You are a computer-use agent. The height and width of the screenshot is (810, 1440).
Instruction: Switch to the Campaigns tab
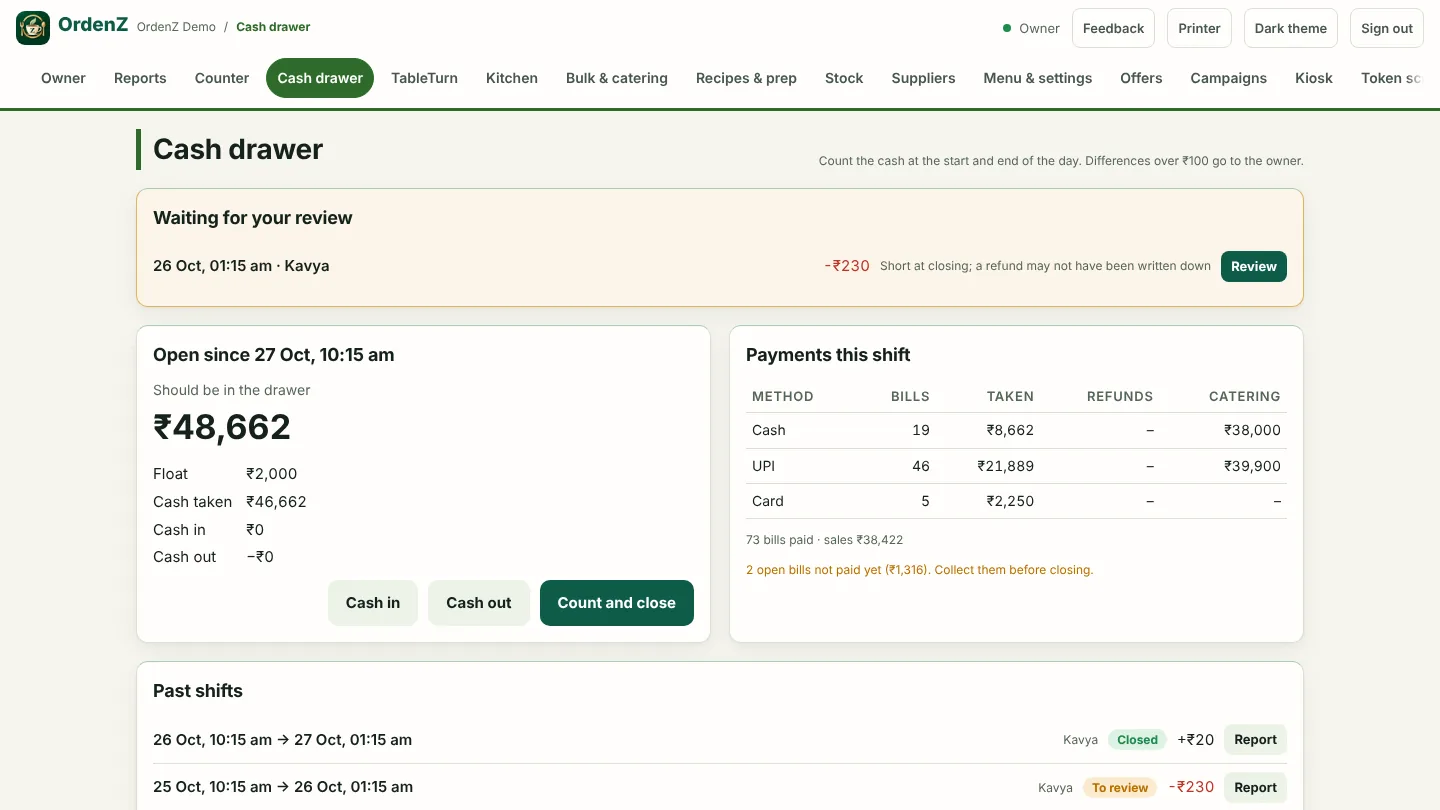coord(1228,78)
